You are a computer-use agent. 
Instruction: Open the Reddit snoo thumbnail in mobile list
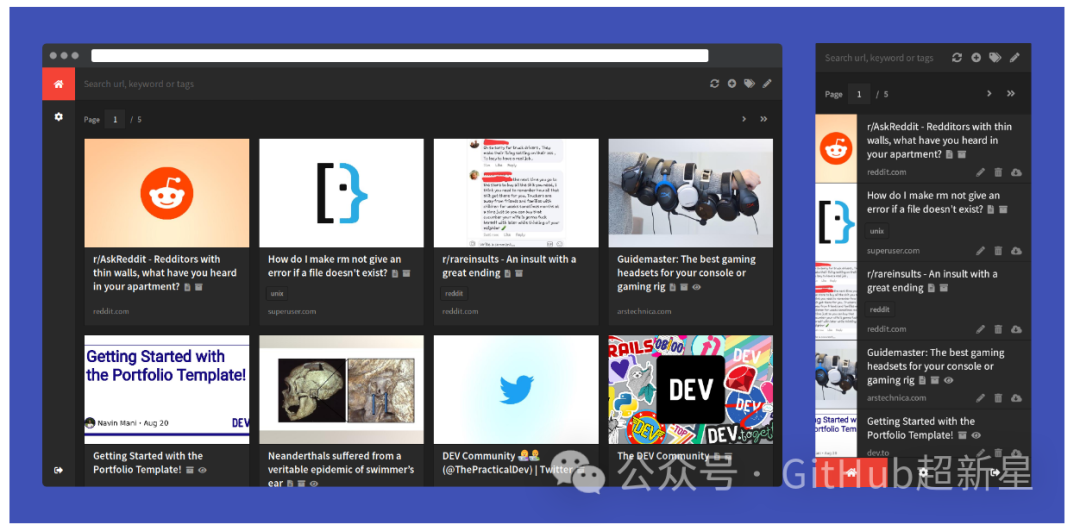click(836, 149)
